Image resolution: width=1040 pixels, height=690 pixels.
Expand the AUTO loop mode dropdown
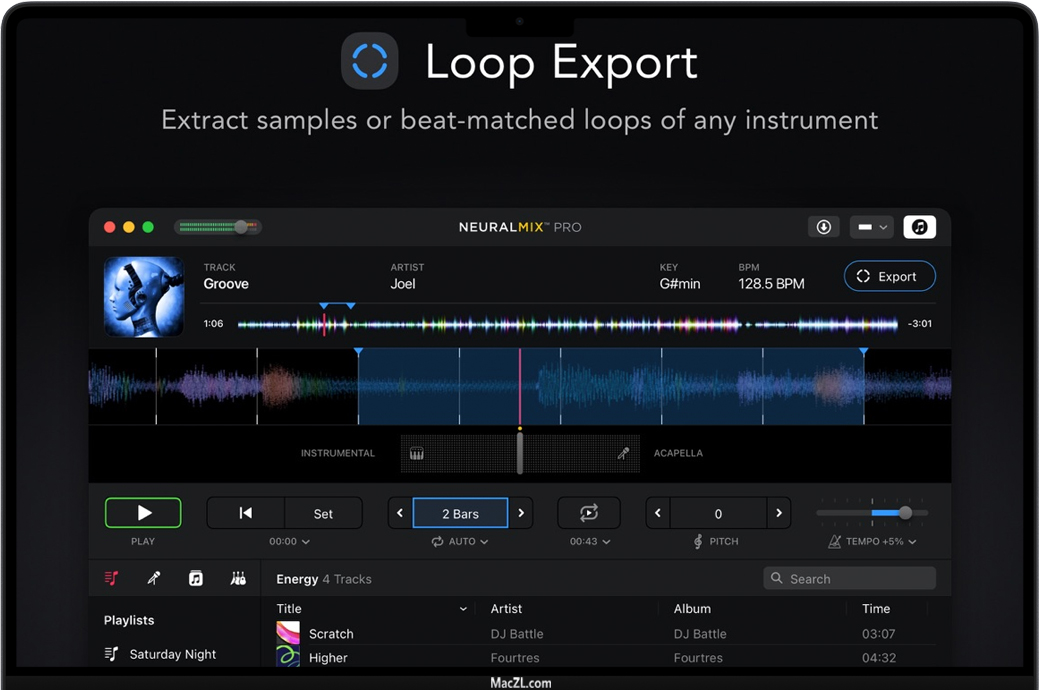[x=460, y=541]
